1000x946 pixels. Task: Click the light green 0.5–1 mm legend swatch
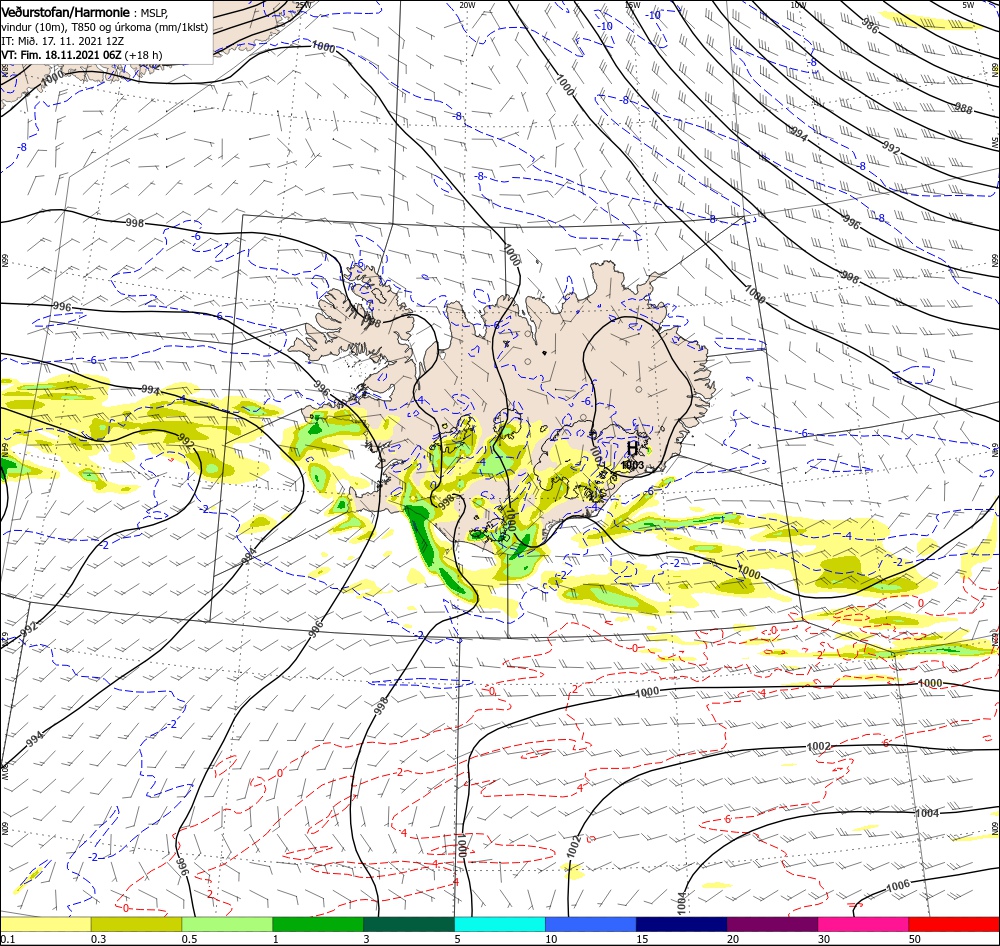pos(227,924)
